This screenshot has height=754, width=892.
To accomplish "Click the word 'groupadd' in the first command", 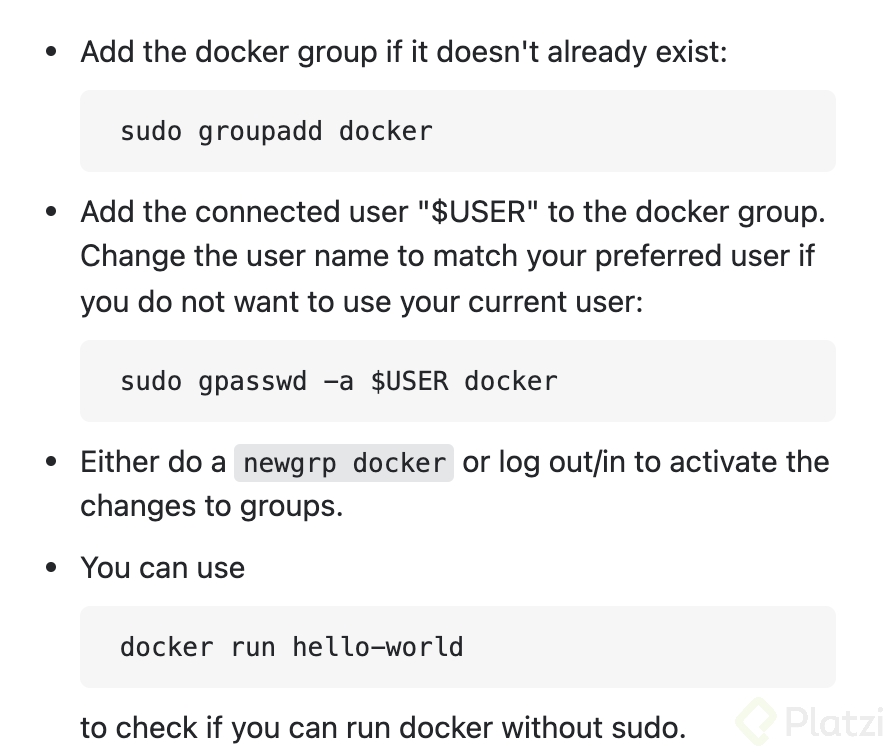I will 260,131.
